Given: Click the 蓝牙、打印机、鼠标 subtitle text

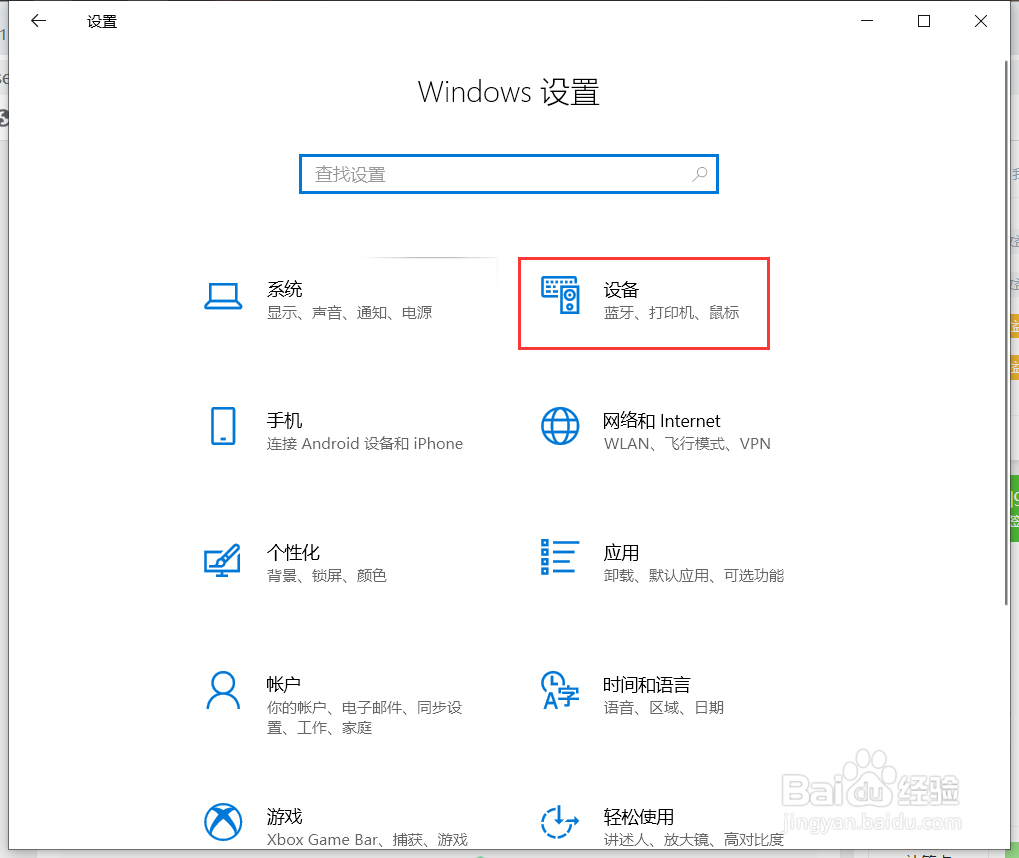Looking at the screenshot, I should [672, 312].
